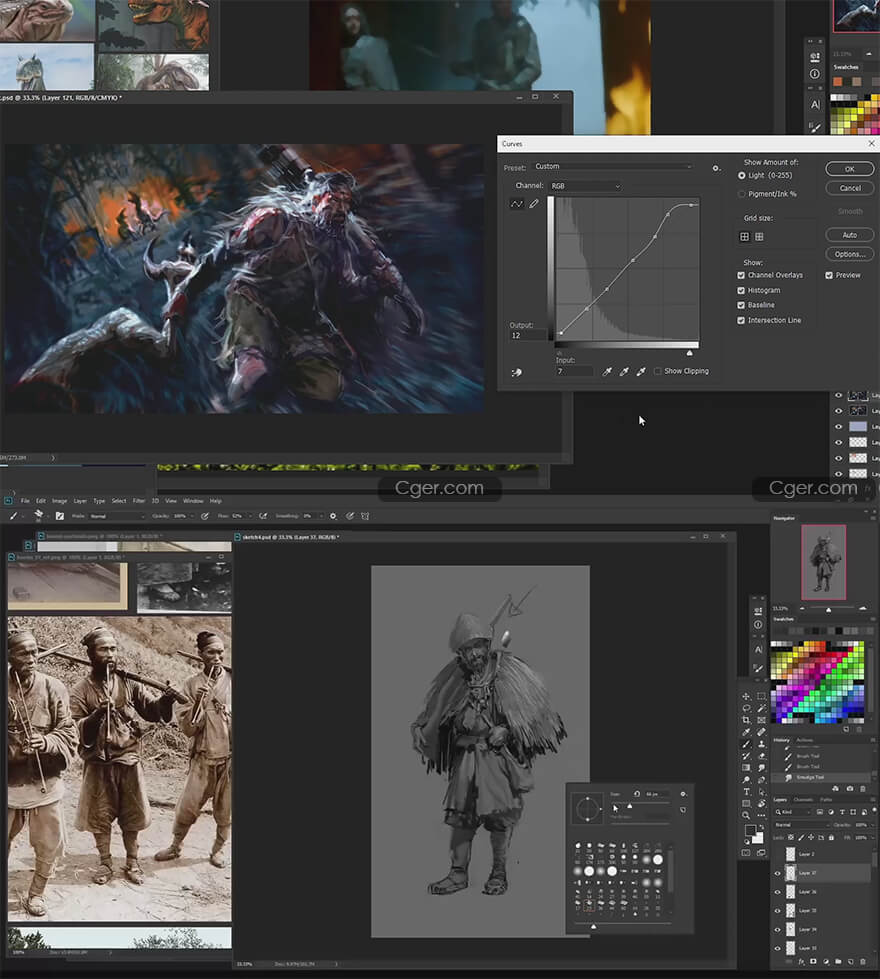Select the simple grid size icon
The width and height of the screenshot is (880, 979).
744,237
